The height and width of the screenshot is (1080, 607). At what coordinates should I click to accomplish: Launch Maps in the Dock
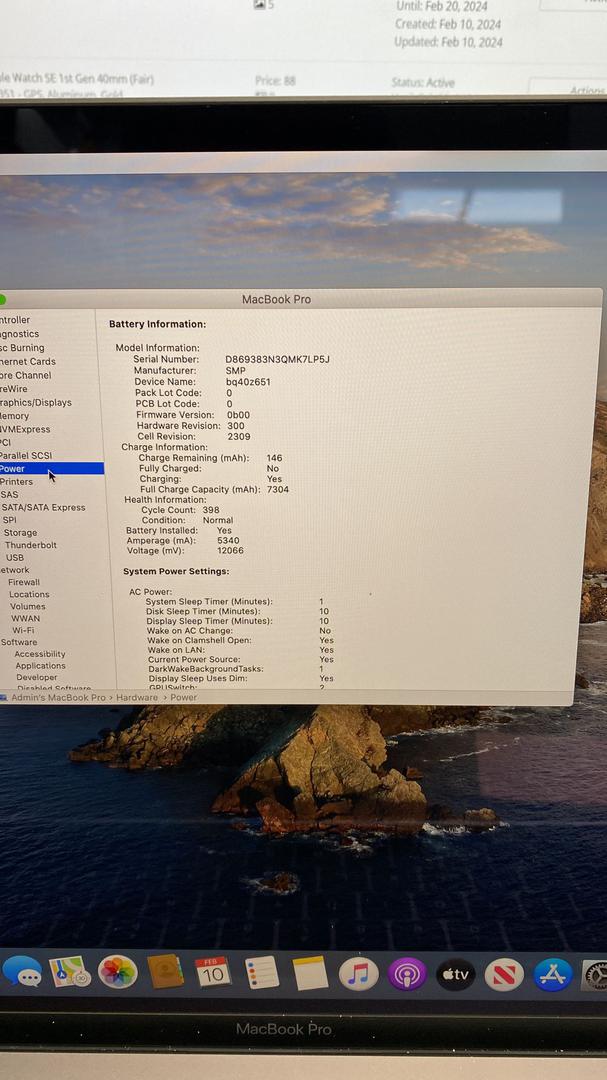(x=70, y=972)
